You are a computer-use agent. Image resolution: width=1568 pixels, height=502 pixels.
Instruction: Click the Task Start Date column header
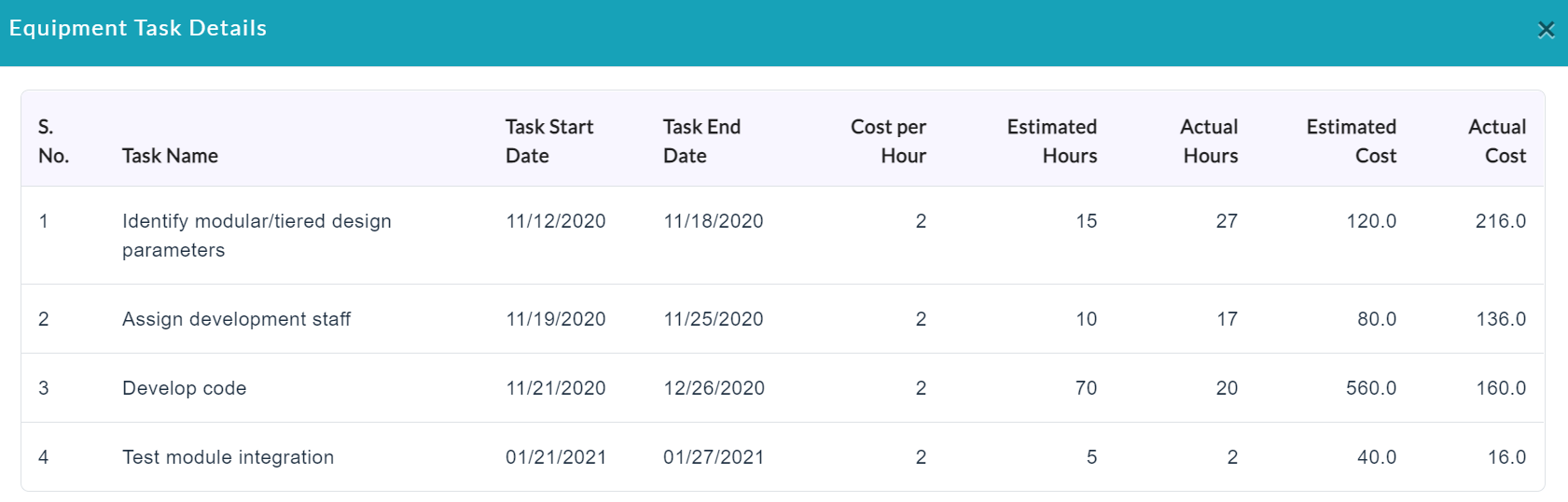click(549, 141)
